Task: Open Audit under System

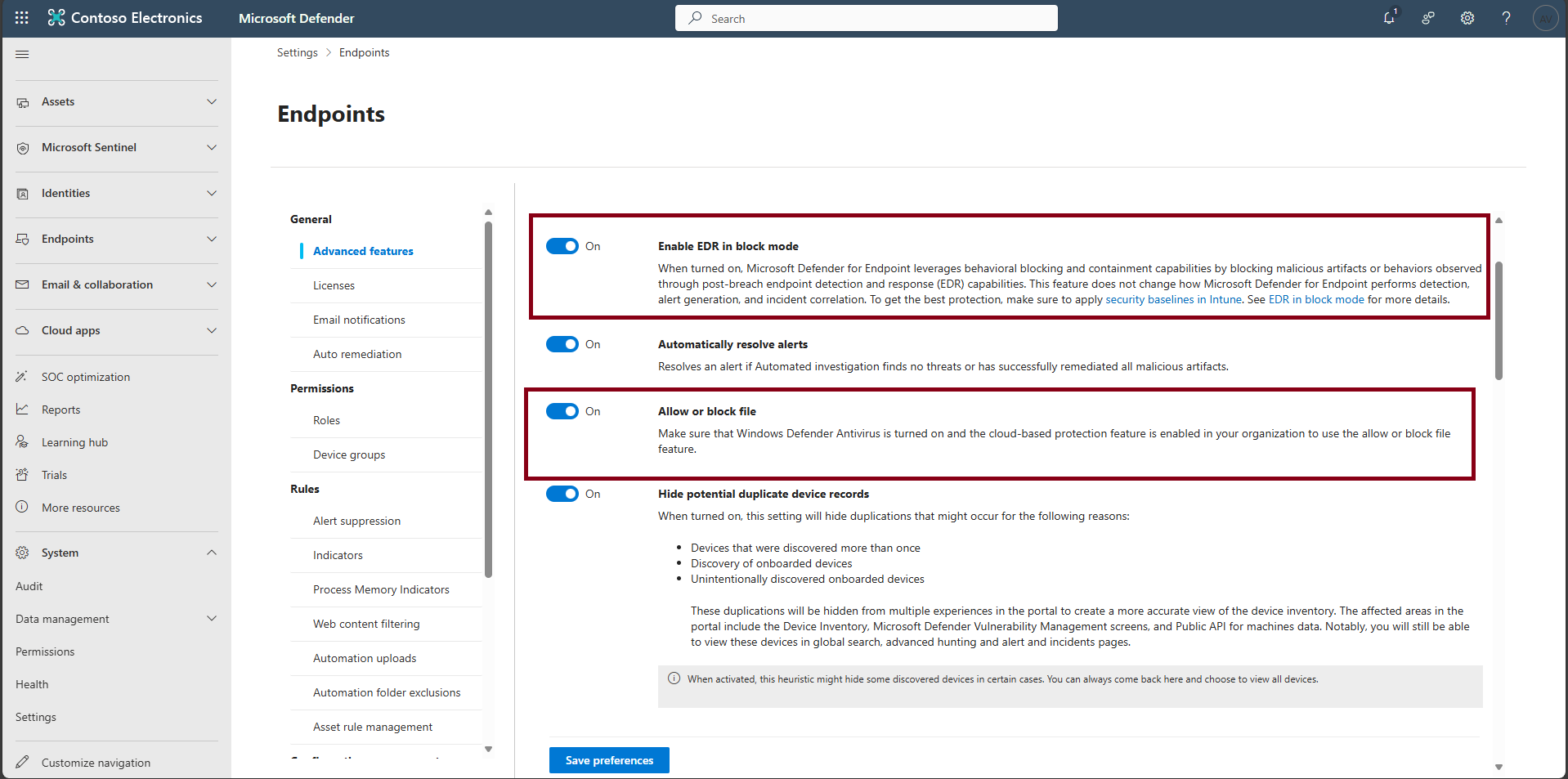Action: pyautogui.click(x=29, y=586)
